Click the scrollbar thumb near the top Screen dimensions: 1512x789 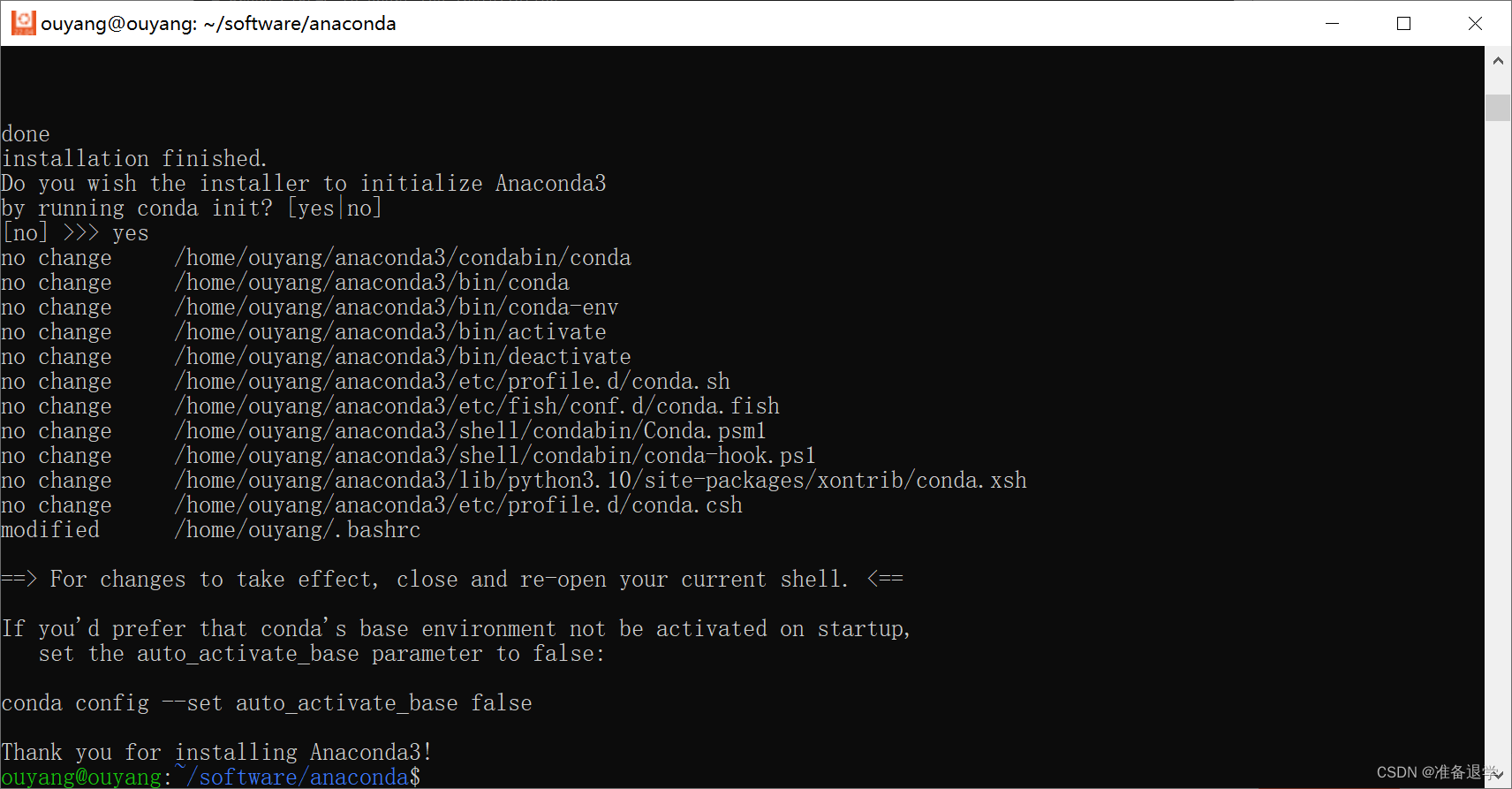click(x=1497, y=106)
